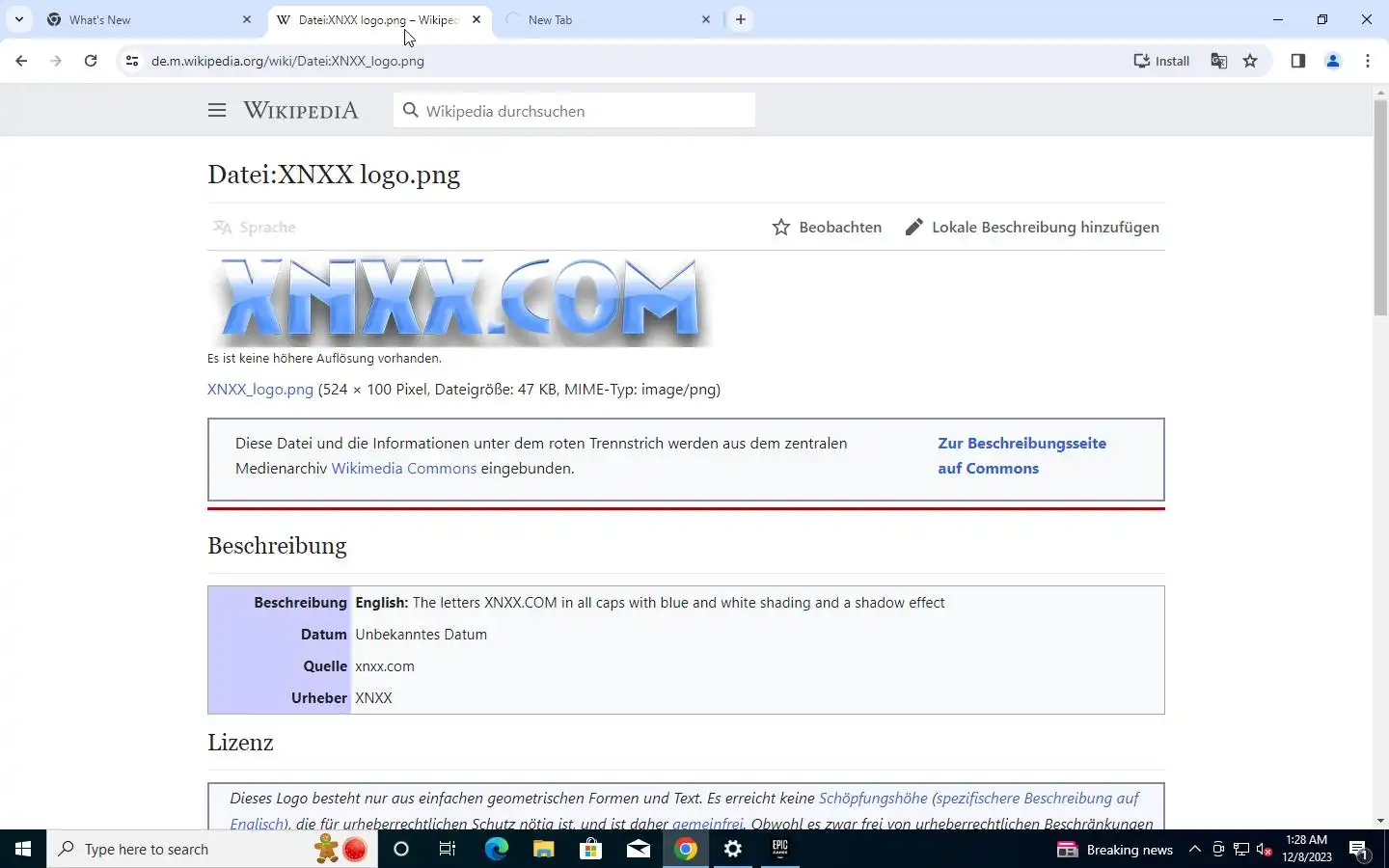Click Beobachten to watch the page
Viewport: 1389px width, 868px height.
point(827,228)
